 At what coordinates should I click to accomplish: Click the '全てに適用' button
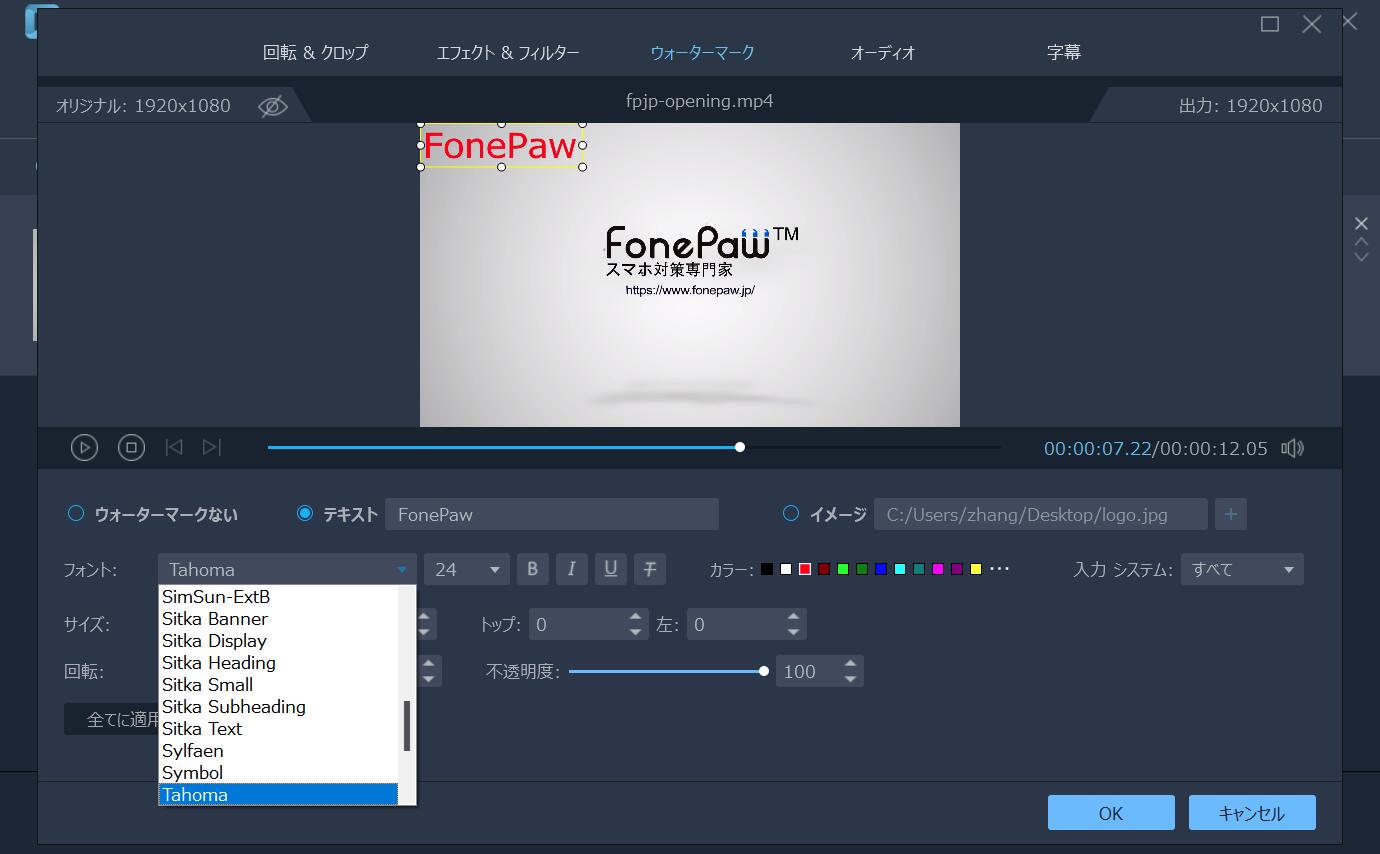click(x=112, y=719)
